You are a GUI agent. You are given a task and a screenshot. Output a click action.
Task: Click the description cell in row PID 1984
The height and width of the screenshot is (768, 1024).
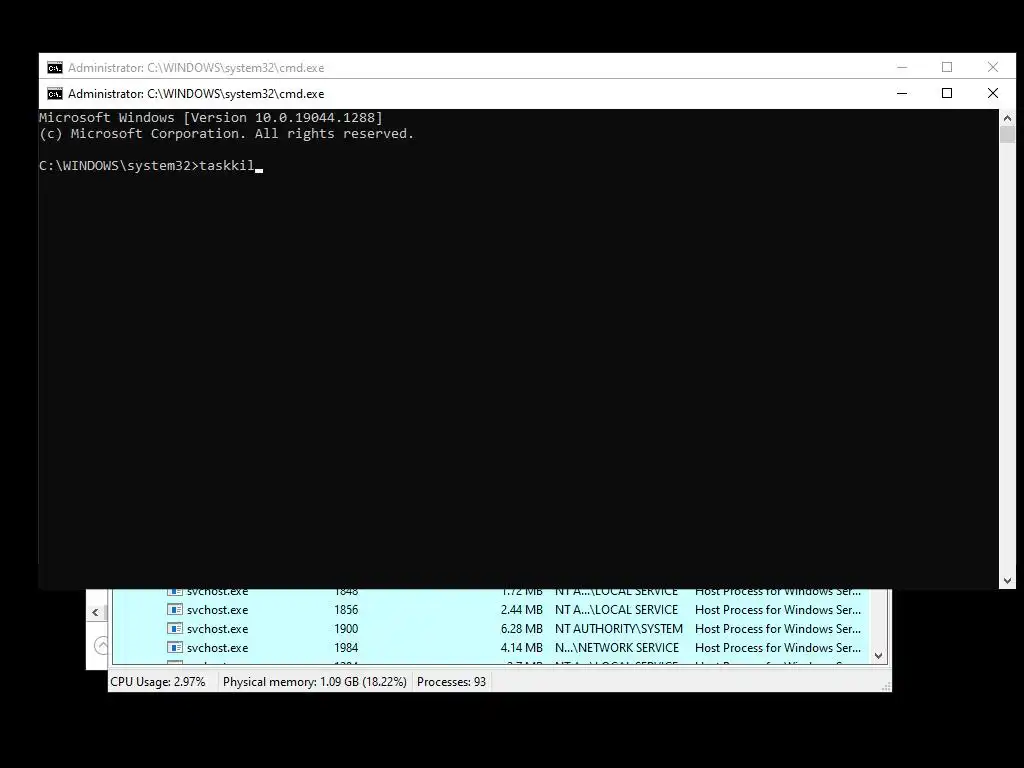point(778,647)
